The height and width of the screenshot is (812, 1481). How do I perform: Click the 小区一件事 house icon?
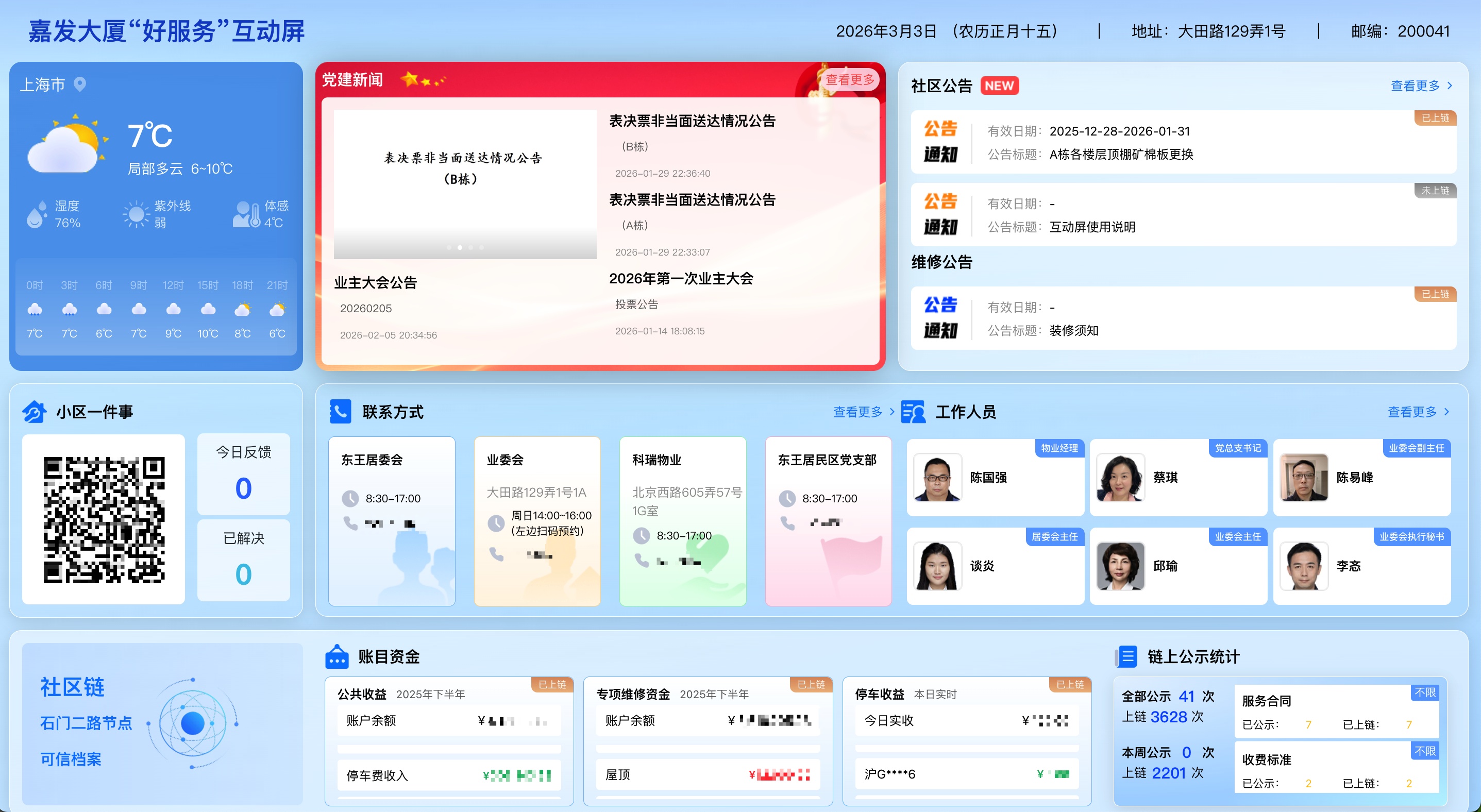pos(35,412)
